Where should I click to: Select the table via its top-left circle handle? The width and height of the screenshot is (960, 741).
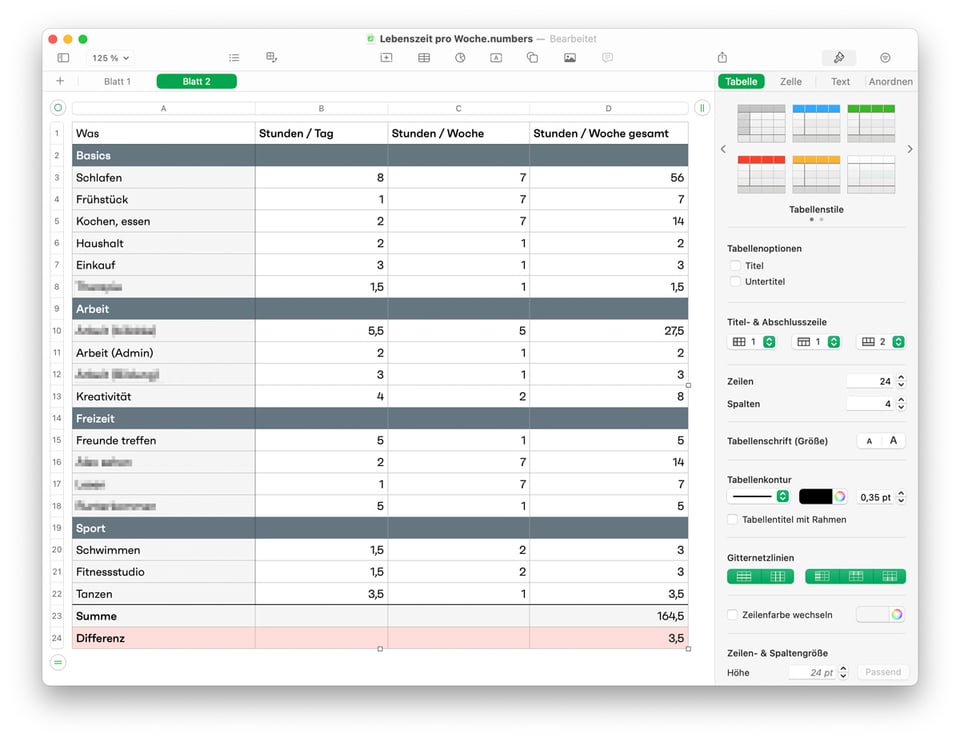click(58, 108)
